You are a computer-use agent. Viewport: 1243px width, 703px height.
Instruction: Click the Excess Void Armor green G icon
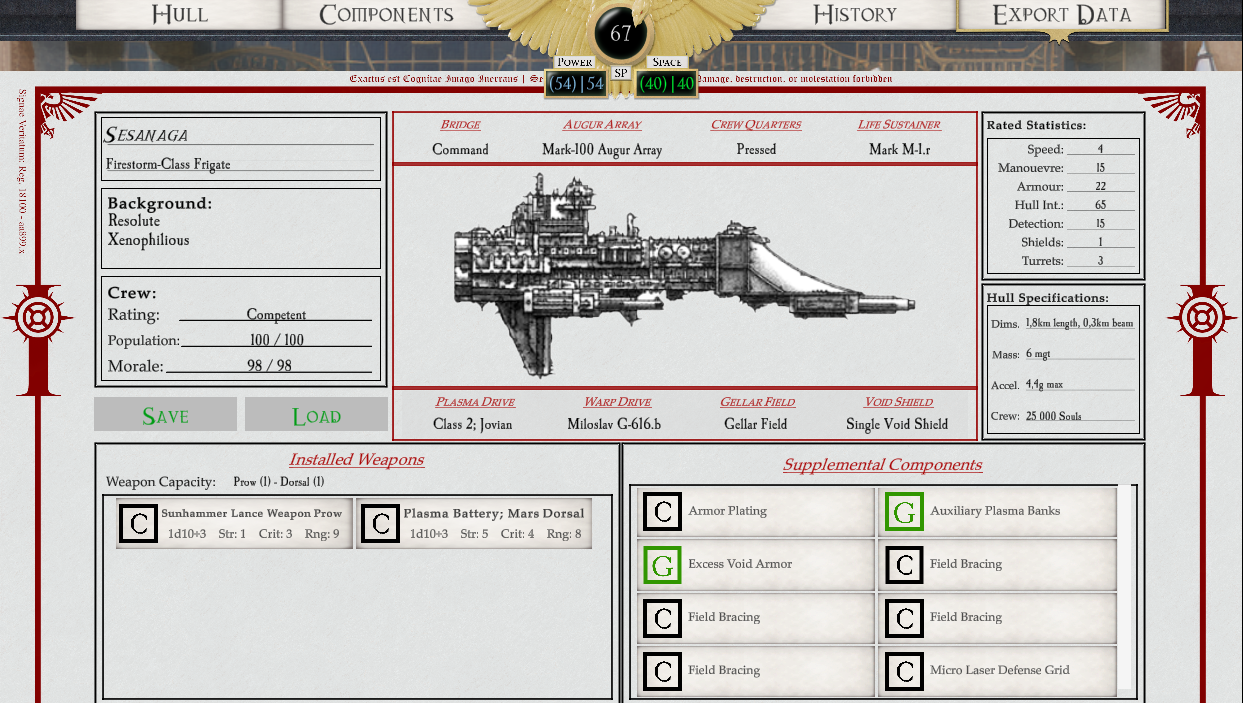tap(662, 564)
